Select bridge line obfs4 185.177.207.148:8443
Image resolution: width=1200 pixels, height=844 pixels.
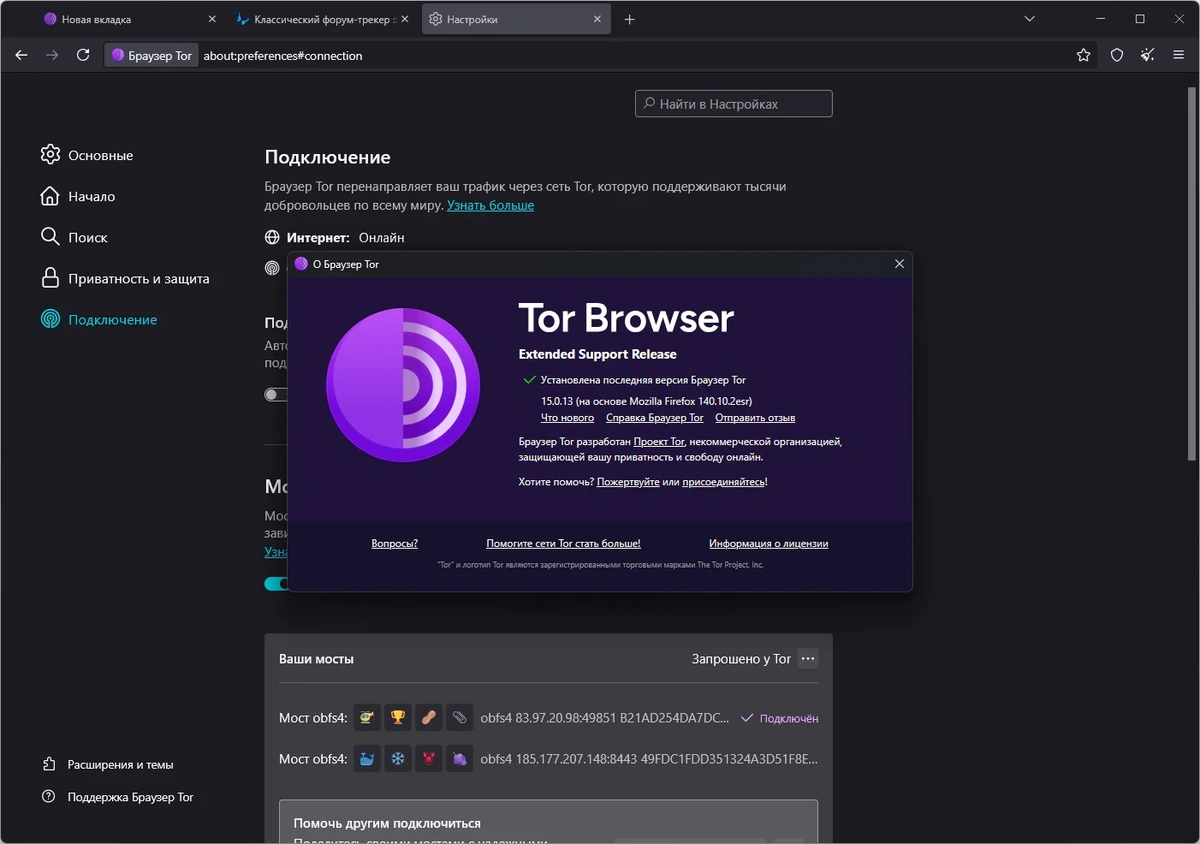(649, 759)
